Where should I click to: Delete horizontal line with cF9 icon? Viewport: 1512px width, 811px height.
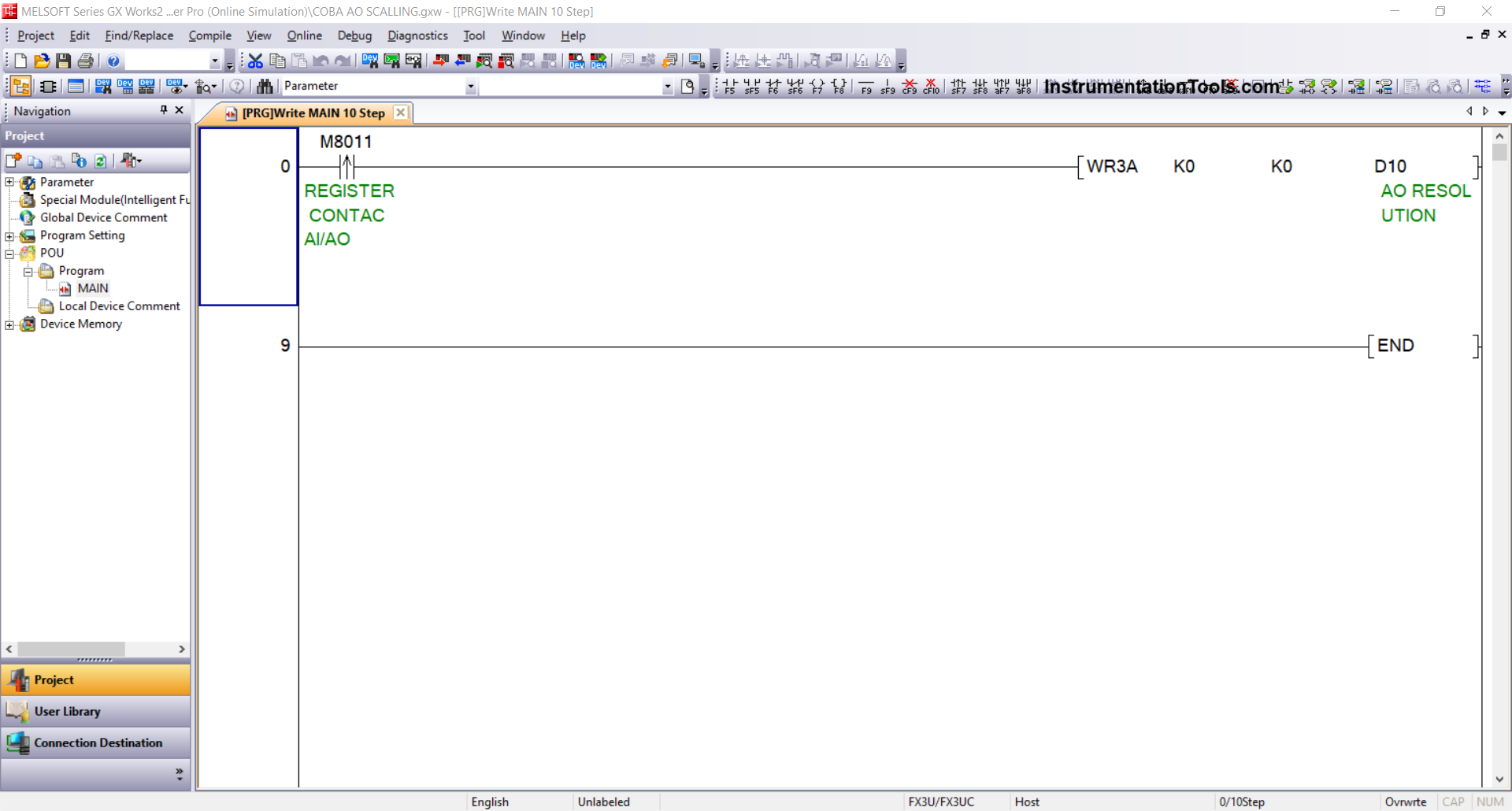click(910, 86)
